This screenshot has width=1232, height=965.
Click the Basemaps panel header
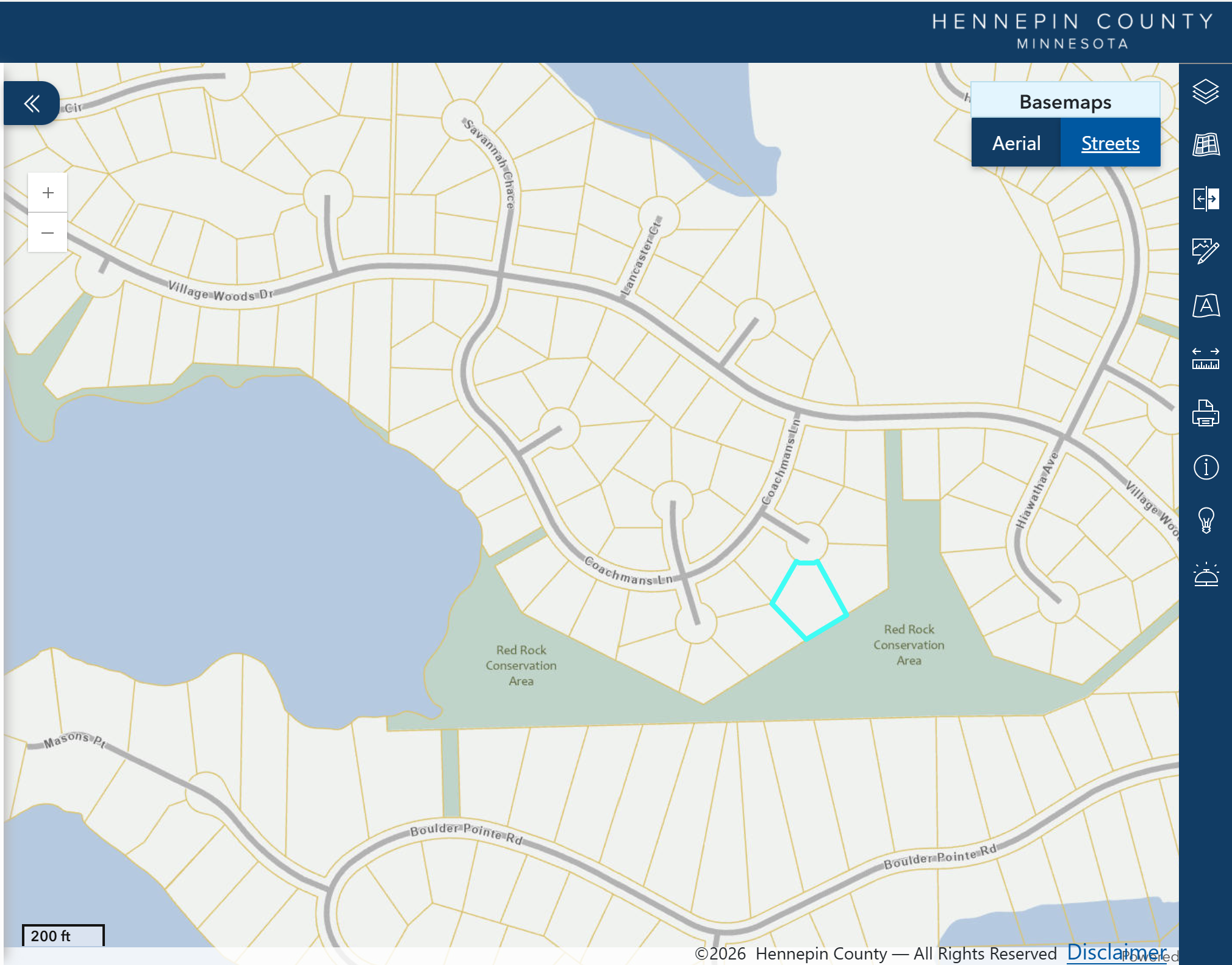[1065, 101]
